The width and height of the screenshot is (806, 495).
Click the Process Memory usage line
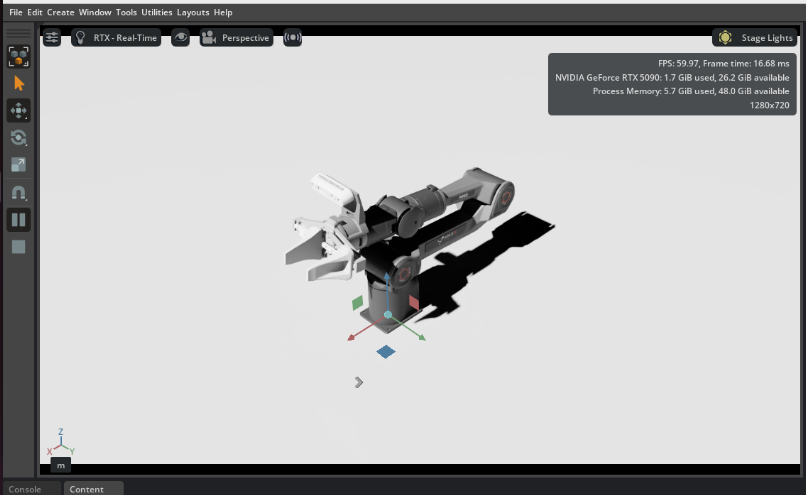[x=691, y=91]
